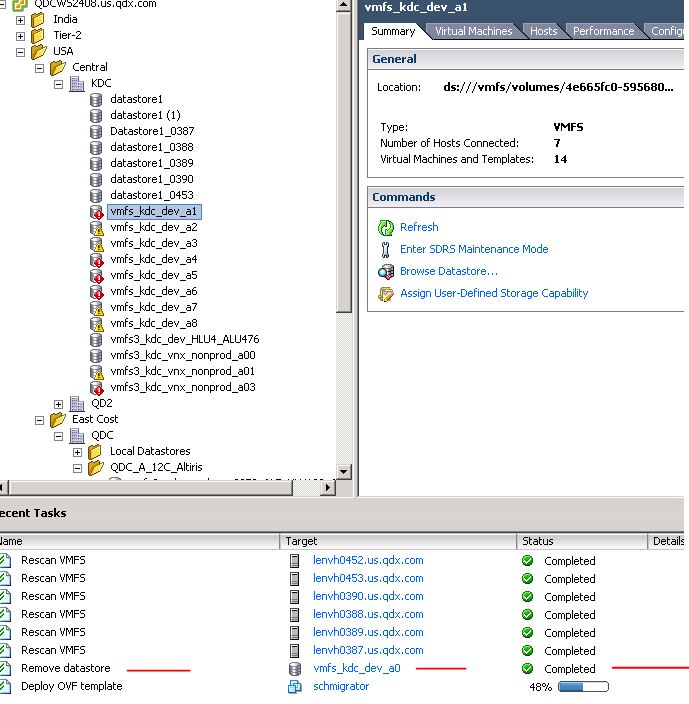The width and height of the screenshot is (689, 704).
Task: Click the India folder icon
Action: coord(38,20)
